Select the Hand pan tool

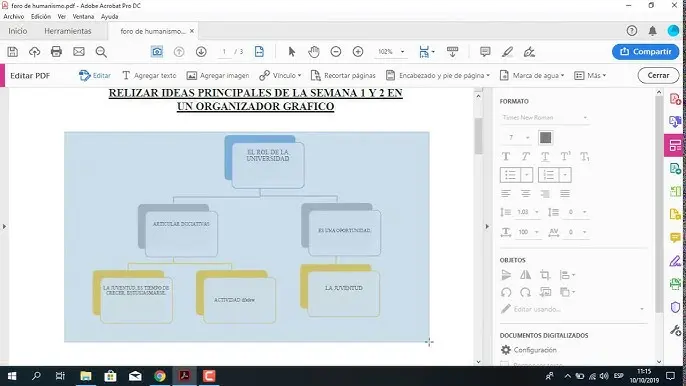(314, 52)
